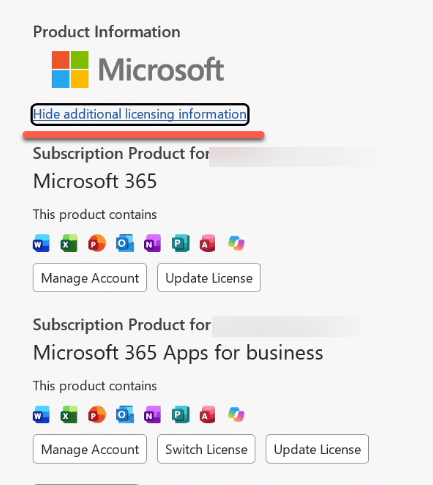Screen dimensions: 433x485
Task: Click Copilot icon under Microsoft 365
Action: pos(236,243)
